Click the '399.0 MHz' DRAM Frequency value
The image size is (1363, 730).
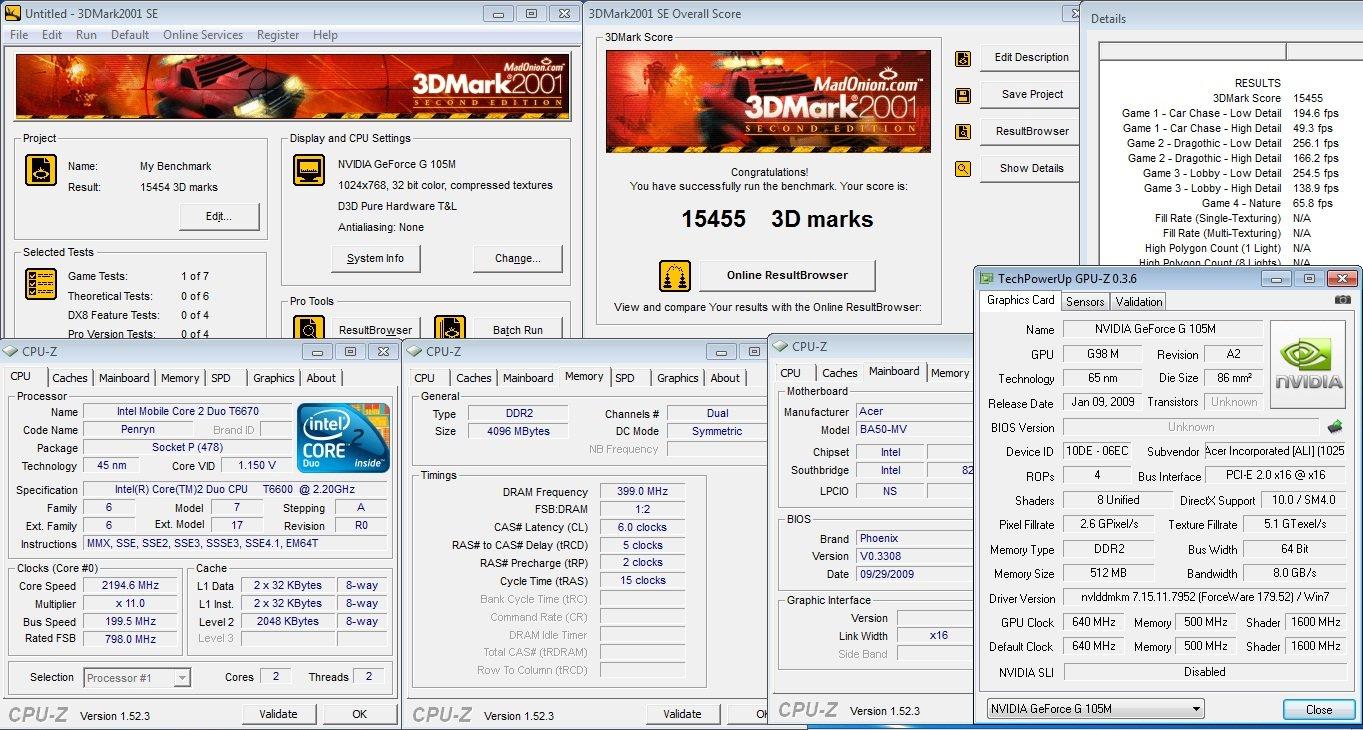pos(642,491)
